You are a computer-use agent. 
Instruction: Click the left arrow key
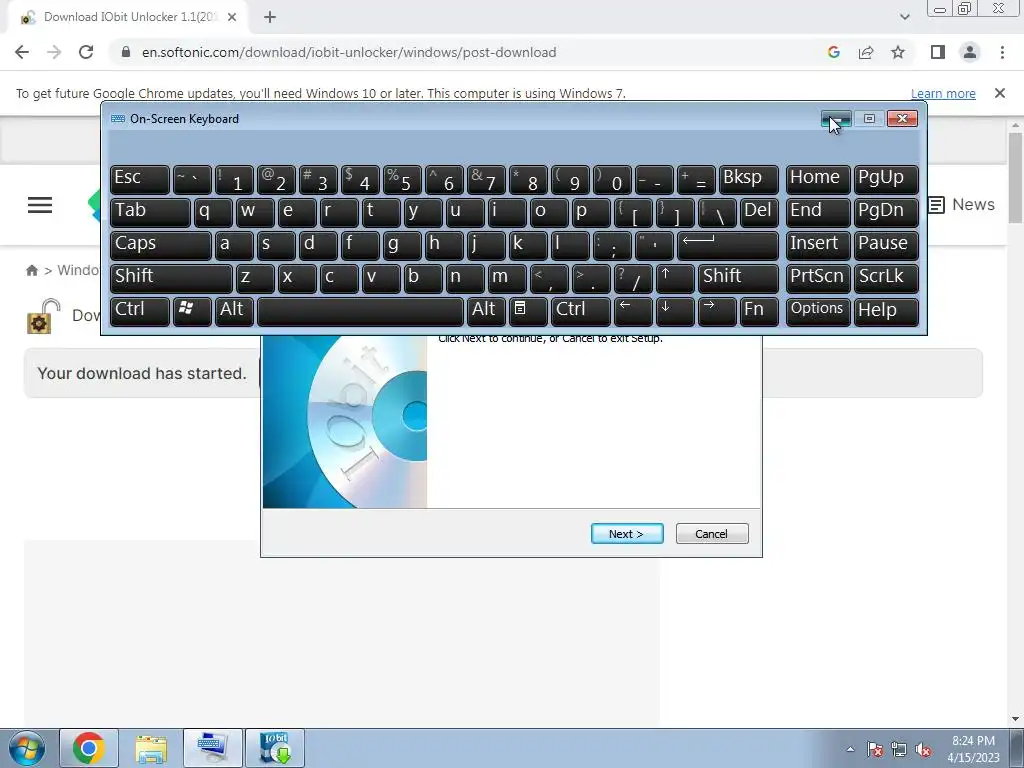coord(633,311)
